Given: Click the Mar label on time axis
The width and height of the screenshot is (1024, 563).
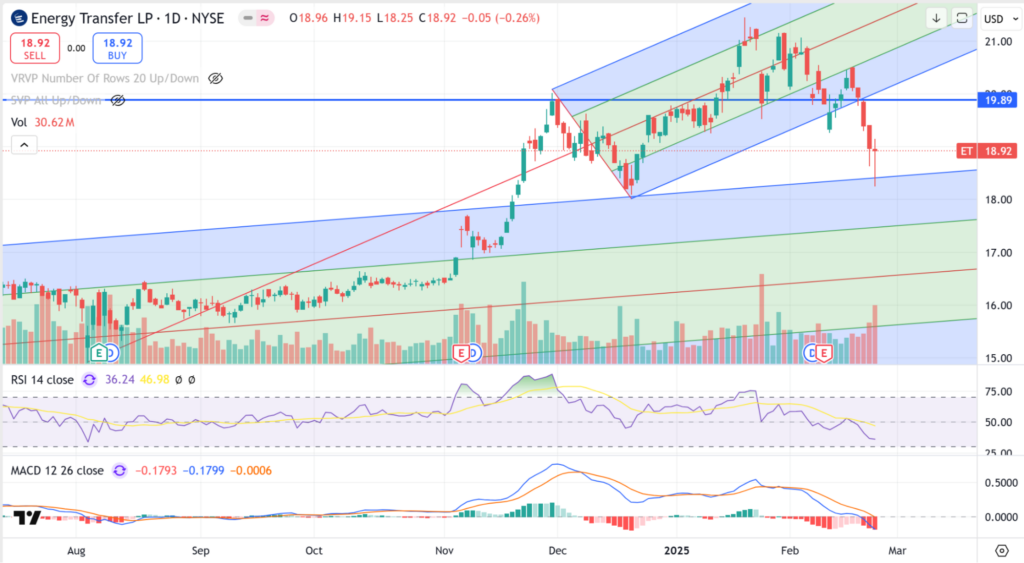Looking at the screenshot, I should (897, 551).
